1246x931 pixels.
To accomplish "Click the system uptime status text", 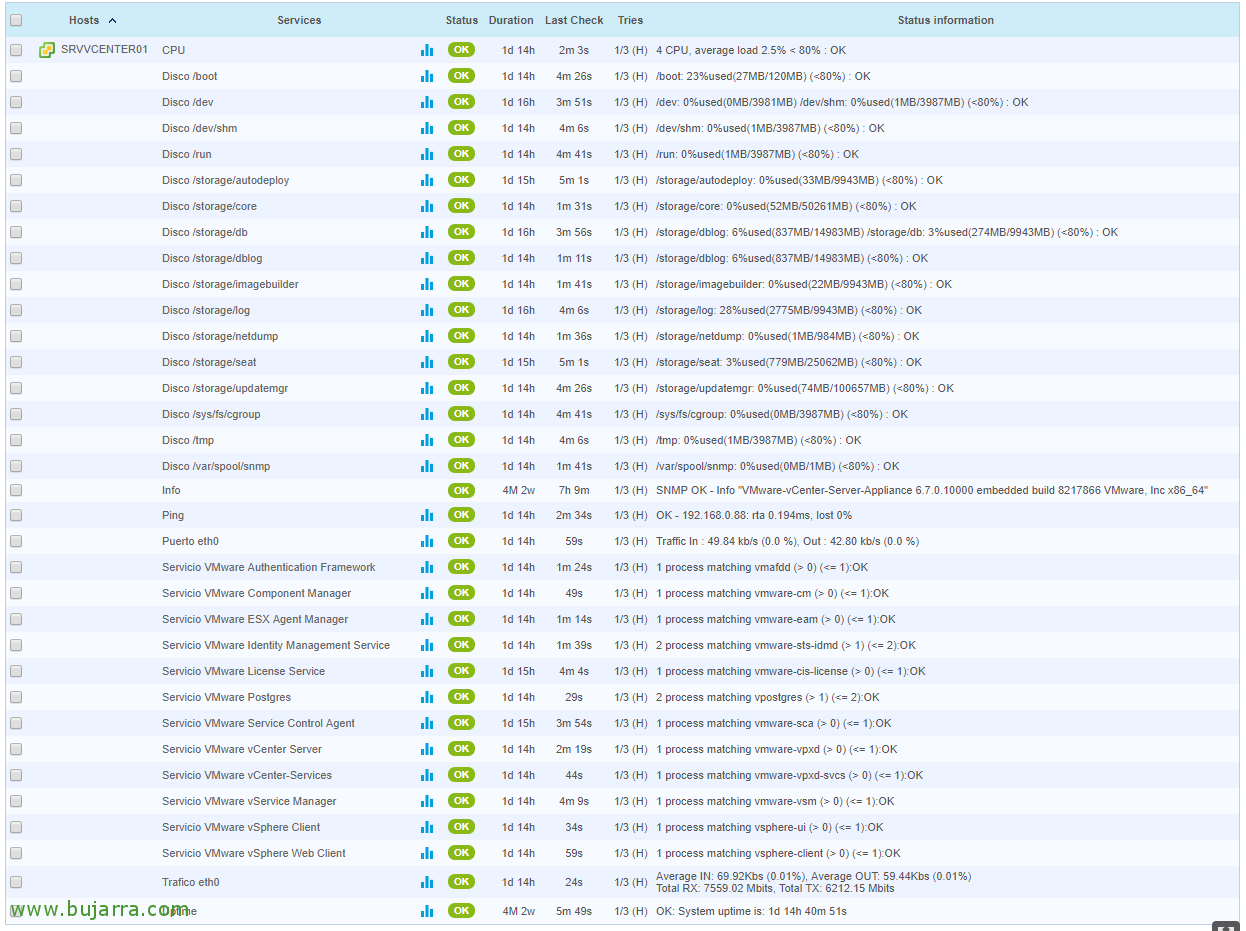I will point(751,911).
